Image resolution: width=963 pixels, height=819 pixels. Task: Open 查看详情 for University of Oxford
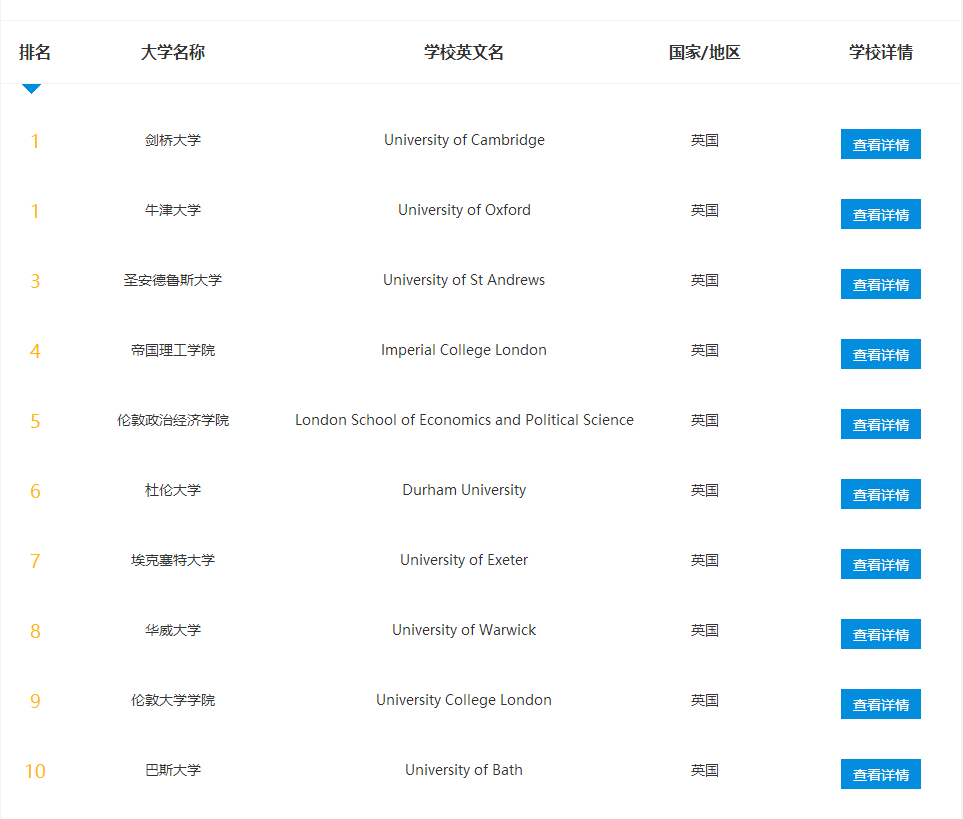(x=881, y=214)
